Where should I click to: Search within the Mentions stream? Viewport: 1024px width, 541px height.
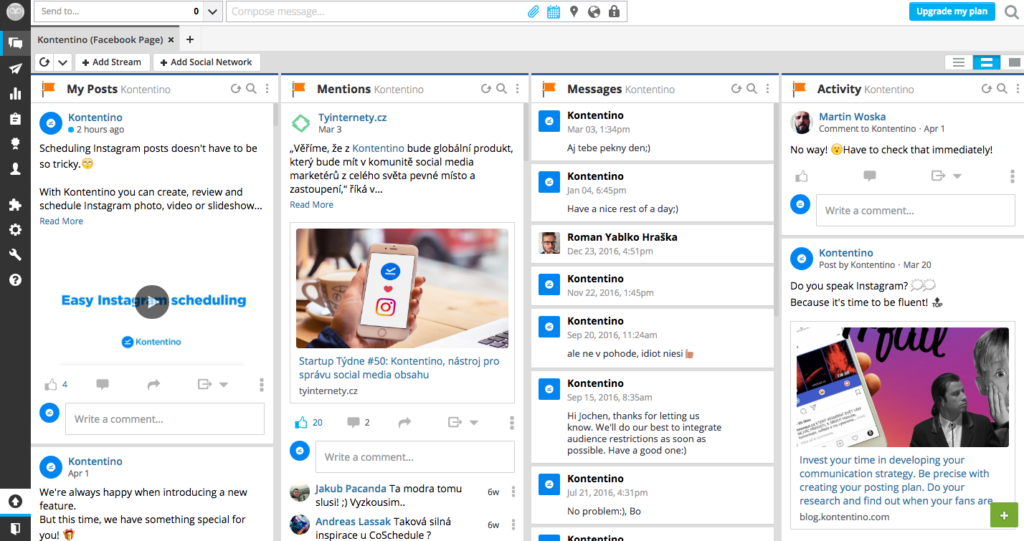pos(501,89)
